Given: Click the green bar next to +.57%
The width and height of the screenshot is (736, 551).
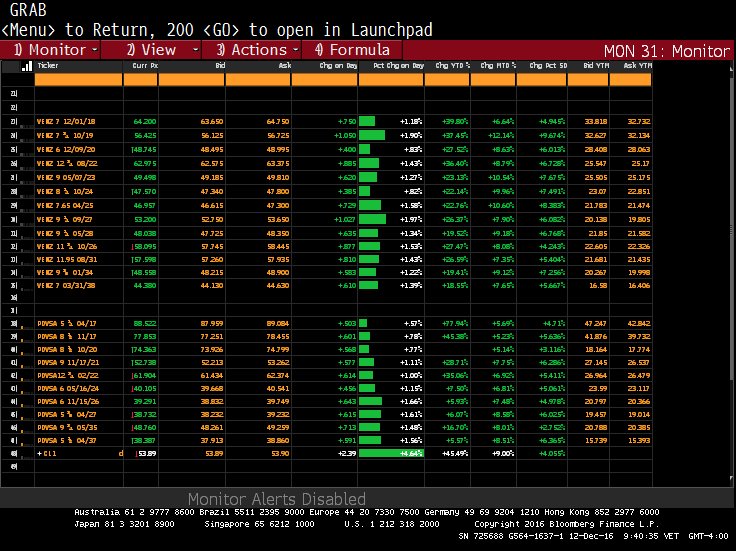Looking at the screenshot, I should [363, 323].
